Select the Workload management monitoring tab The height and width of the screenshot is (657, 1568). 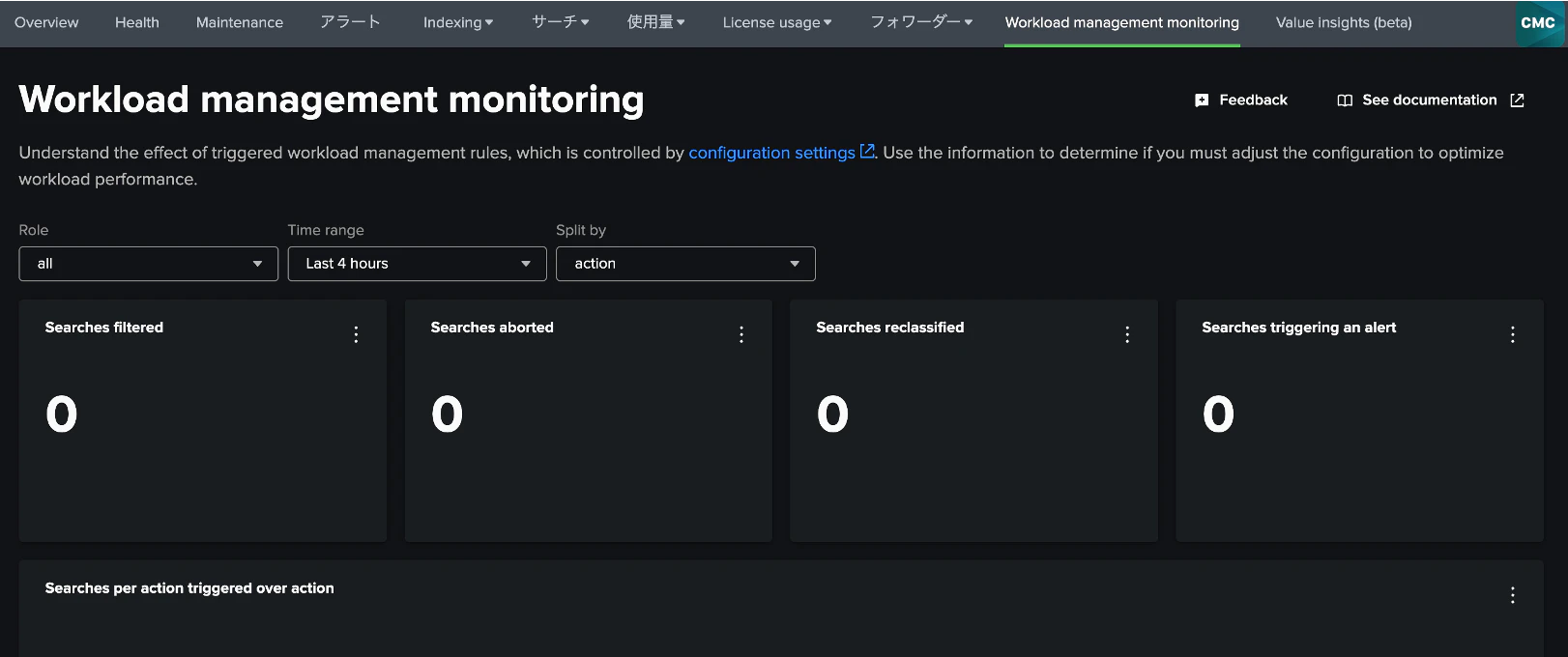[x=1122, y=22]
